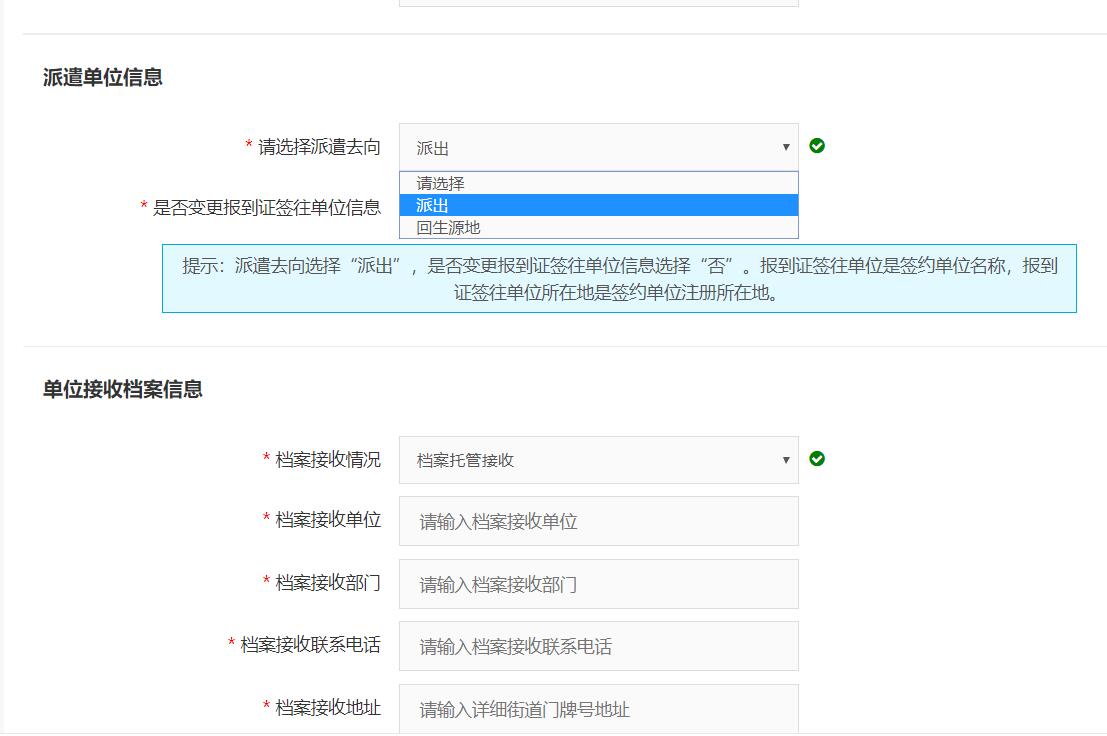This screenshot has height=736, width=1107.
Task: Click the 单位接收档案信息 section heading
Action: (123, 390)
